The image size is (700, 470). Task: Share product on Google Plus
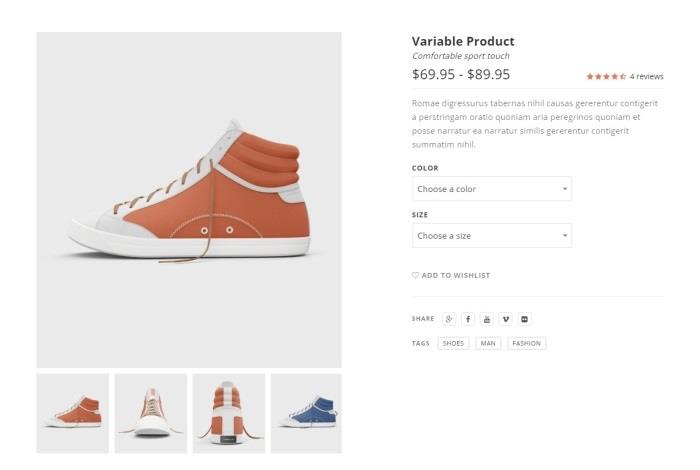449,319
